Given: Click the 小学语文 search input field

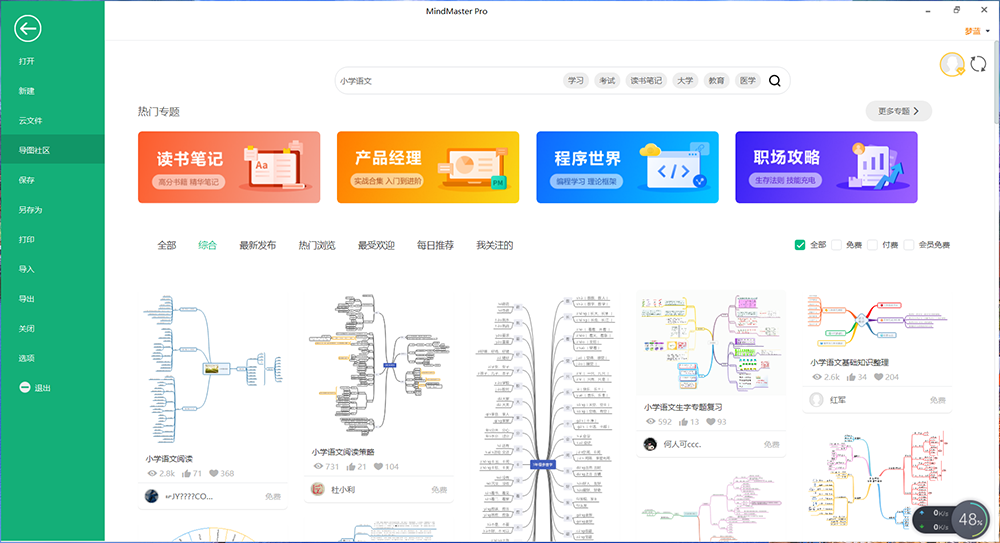Looking at the screenshot, I should [x=446, y=81].
